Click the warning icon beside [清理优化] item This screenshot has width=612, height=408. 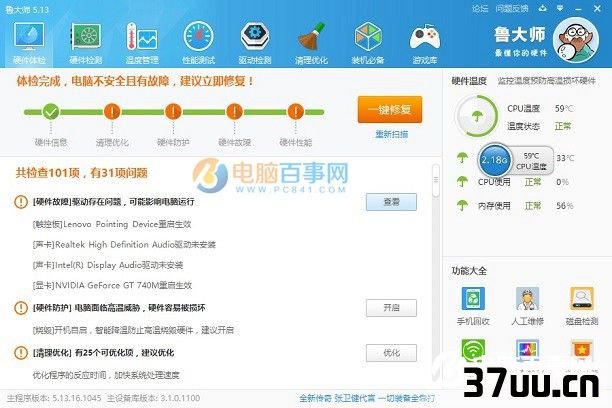point(21,353)
